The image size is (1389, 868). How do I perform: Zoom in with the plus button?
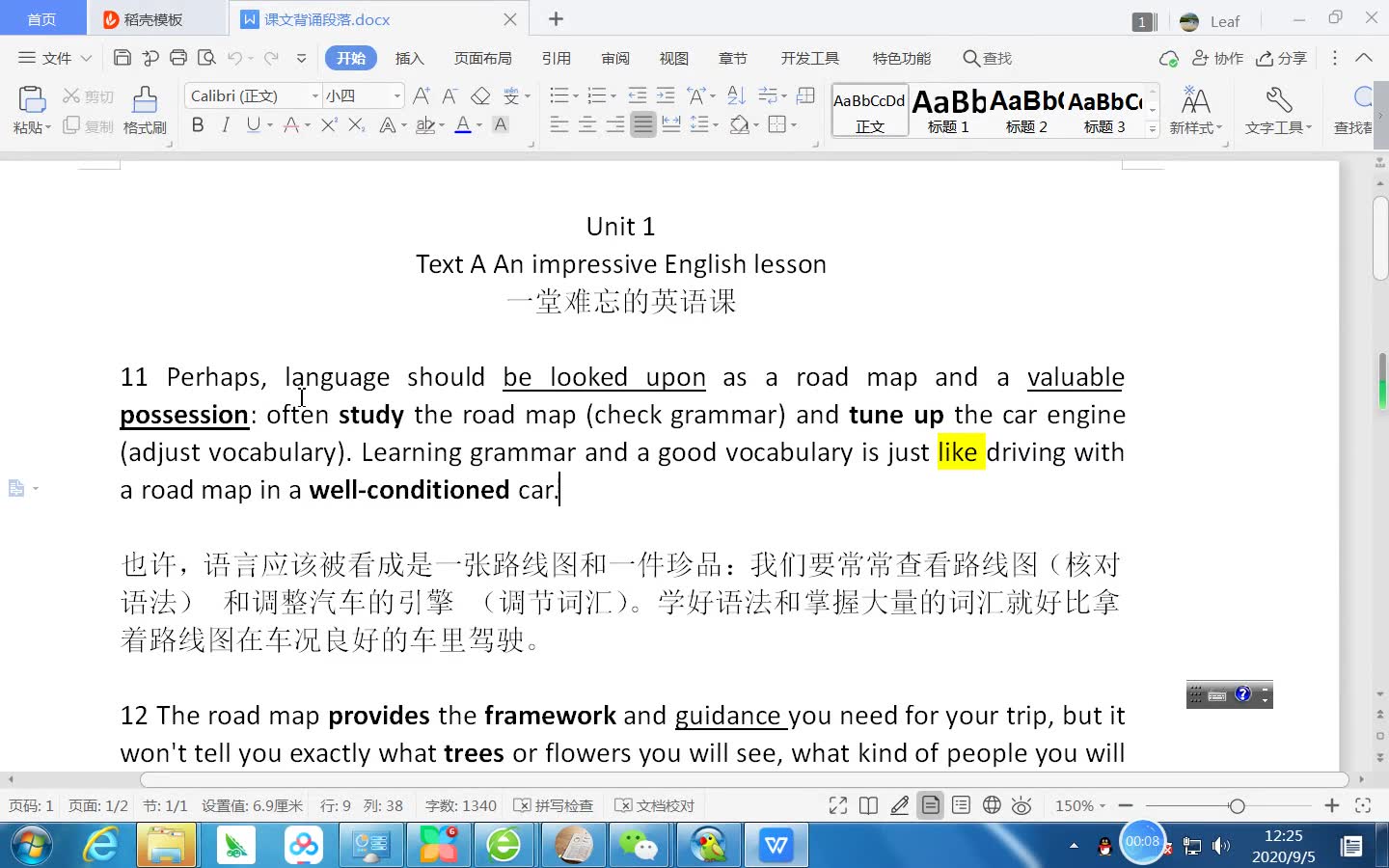click(x=1332, y=805)
